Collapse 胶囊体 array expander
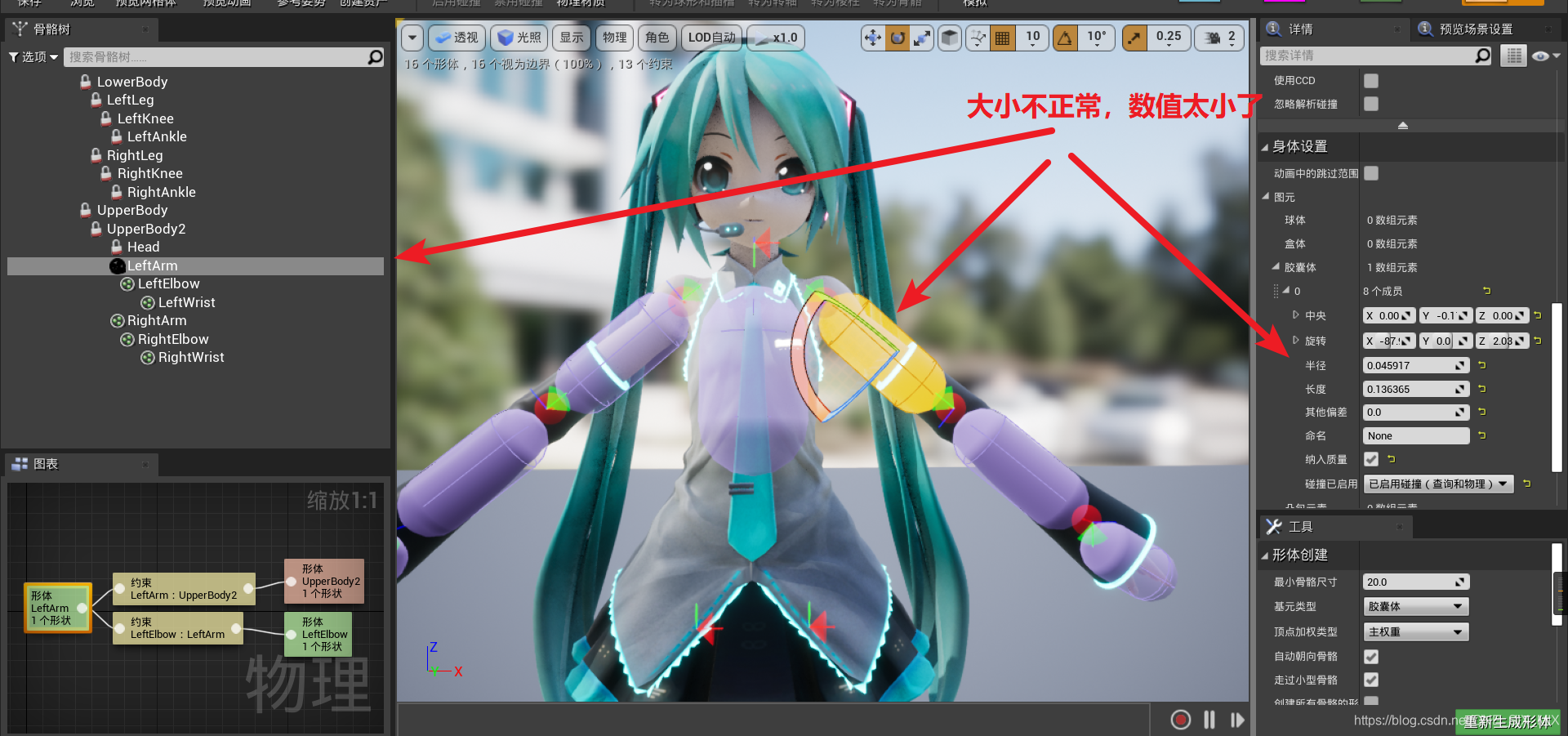 [x=1276, y=267]
